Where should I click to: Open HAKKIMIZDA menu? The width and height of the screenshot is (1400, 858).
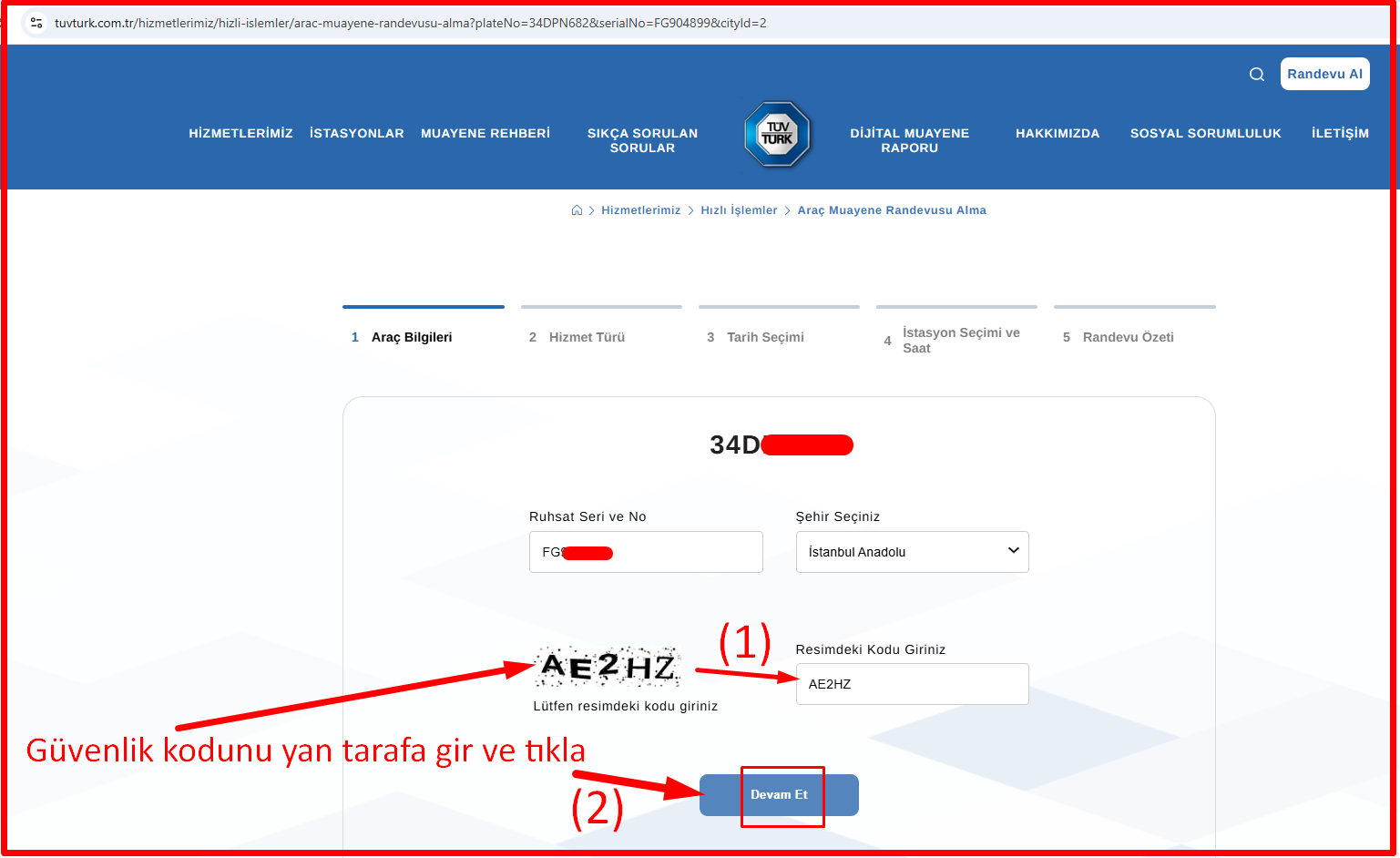tap(1058, 133)
